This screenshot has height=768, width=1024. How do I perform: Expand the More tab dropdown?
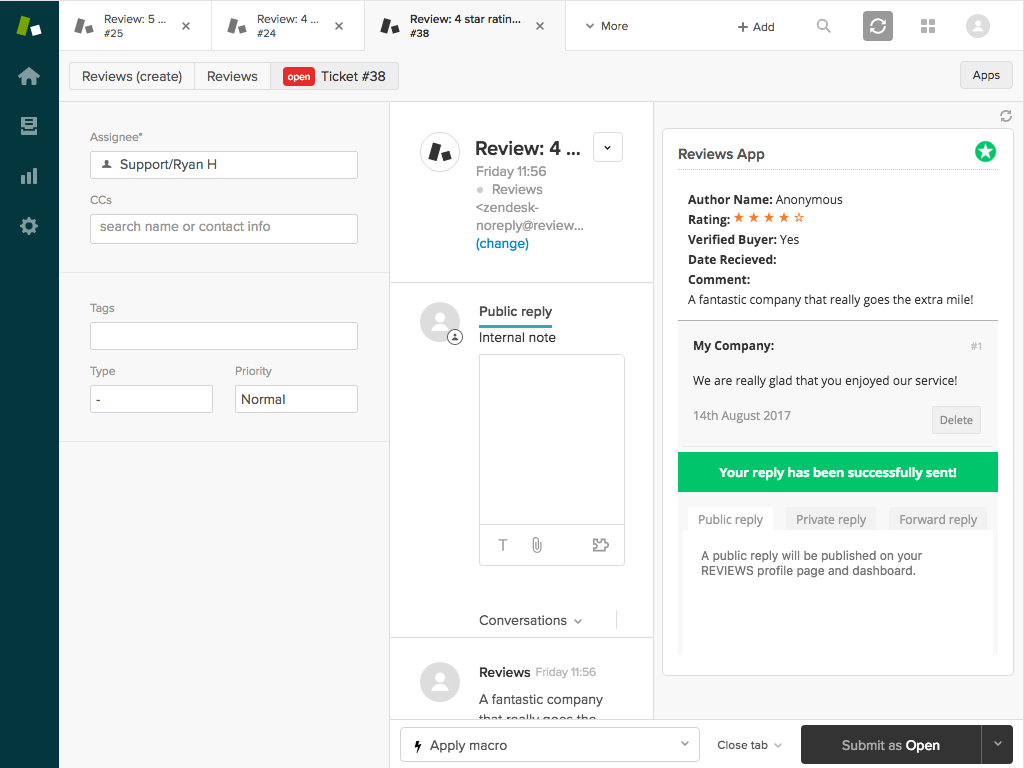click(x=605, y=26)
